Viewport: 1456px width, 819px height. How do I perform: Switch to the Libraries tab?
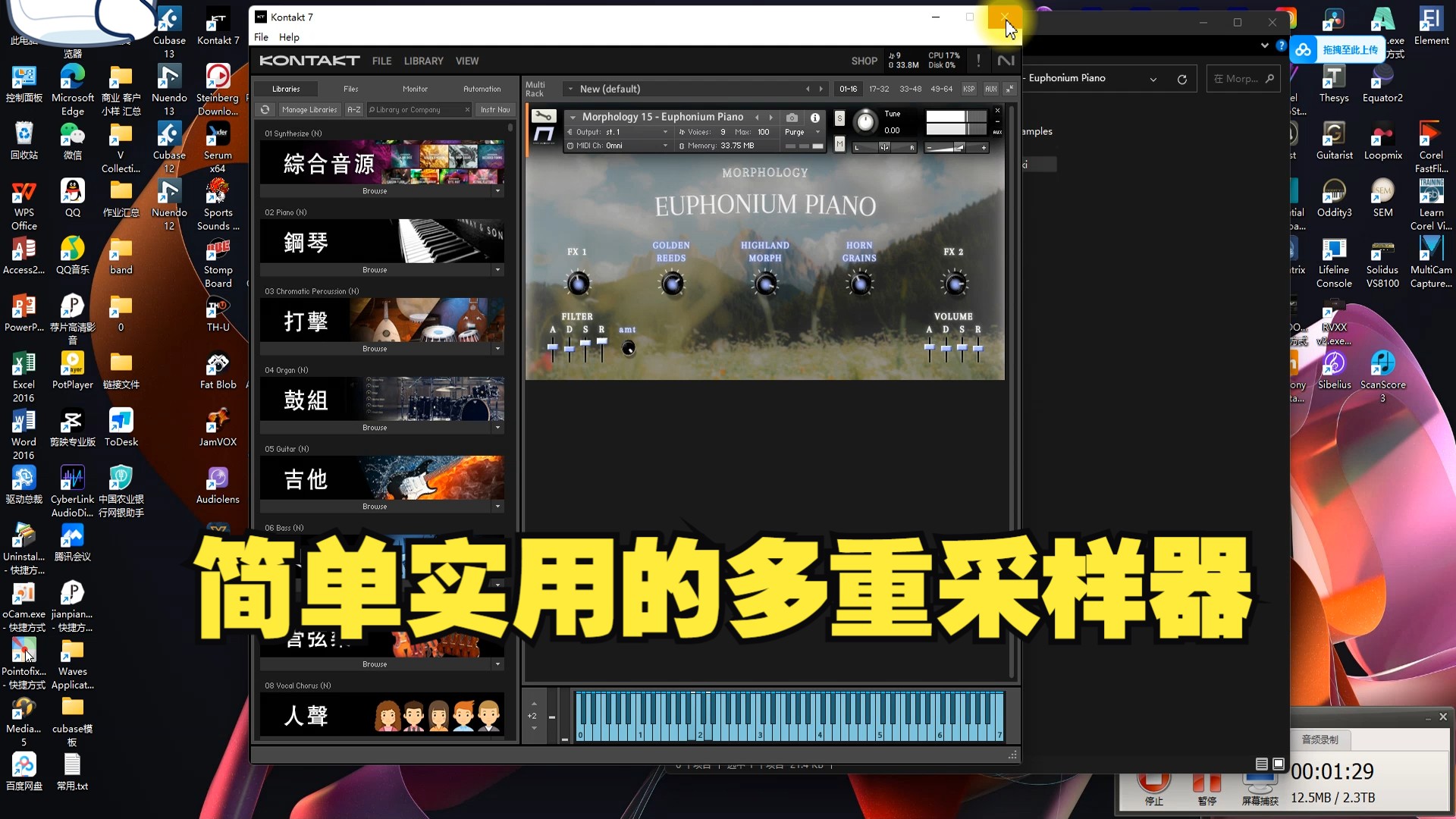(286, 89)
